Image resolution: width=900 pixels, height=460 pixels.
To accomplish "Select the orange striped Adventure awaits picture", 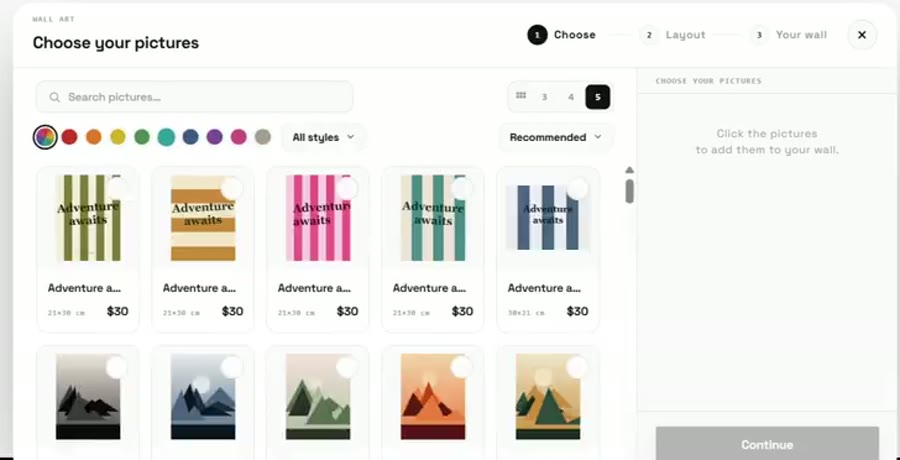I will [x=232, y=188].
